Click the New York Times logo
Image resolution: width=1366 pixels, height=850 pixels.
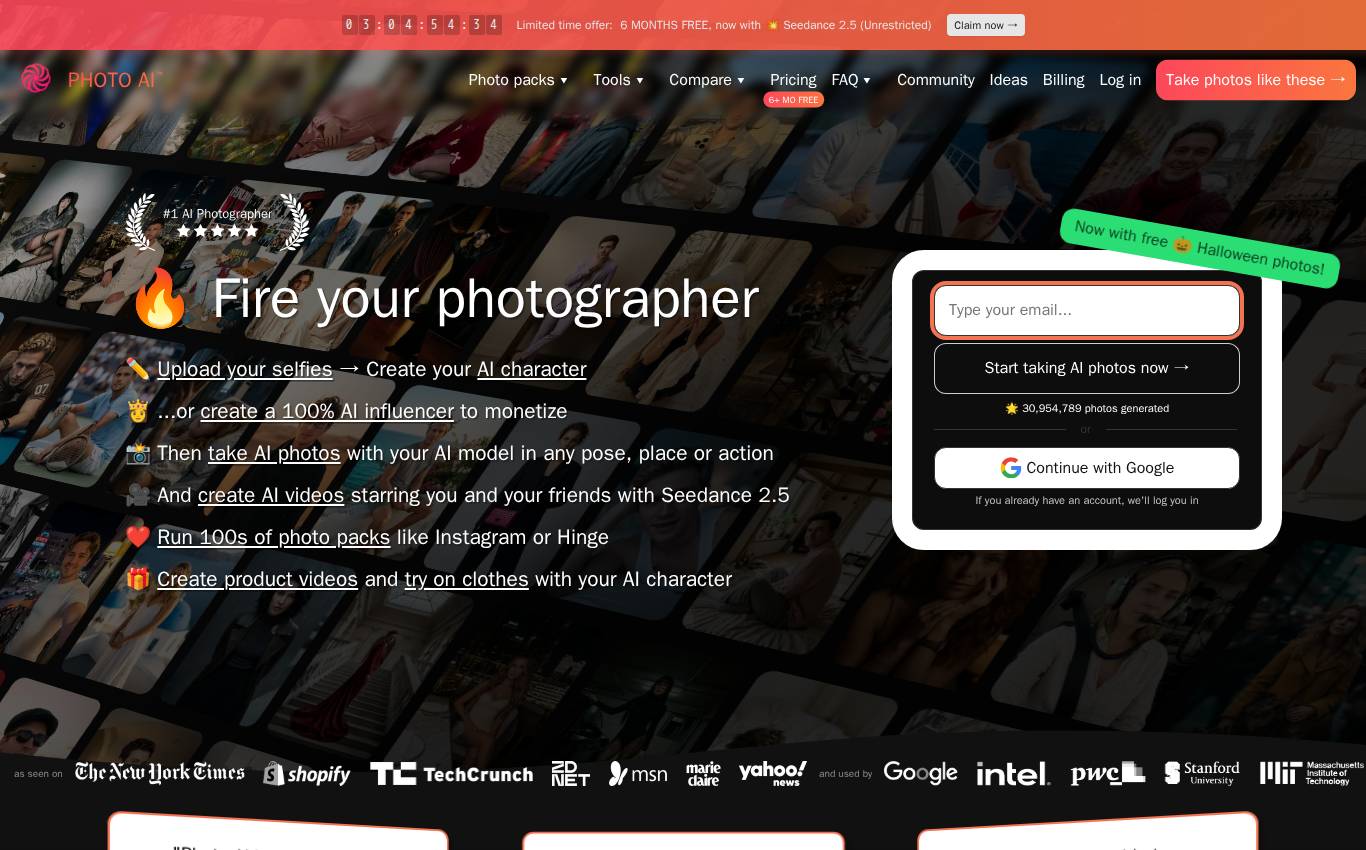point(160,773)
